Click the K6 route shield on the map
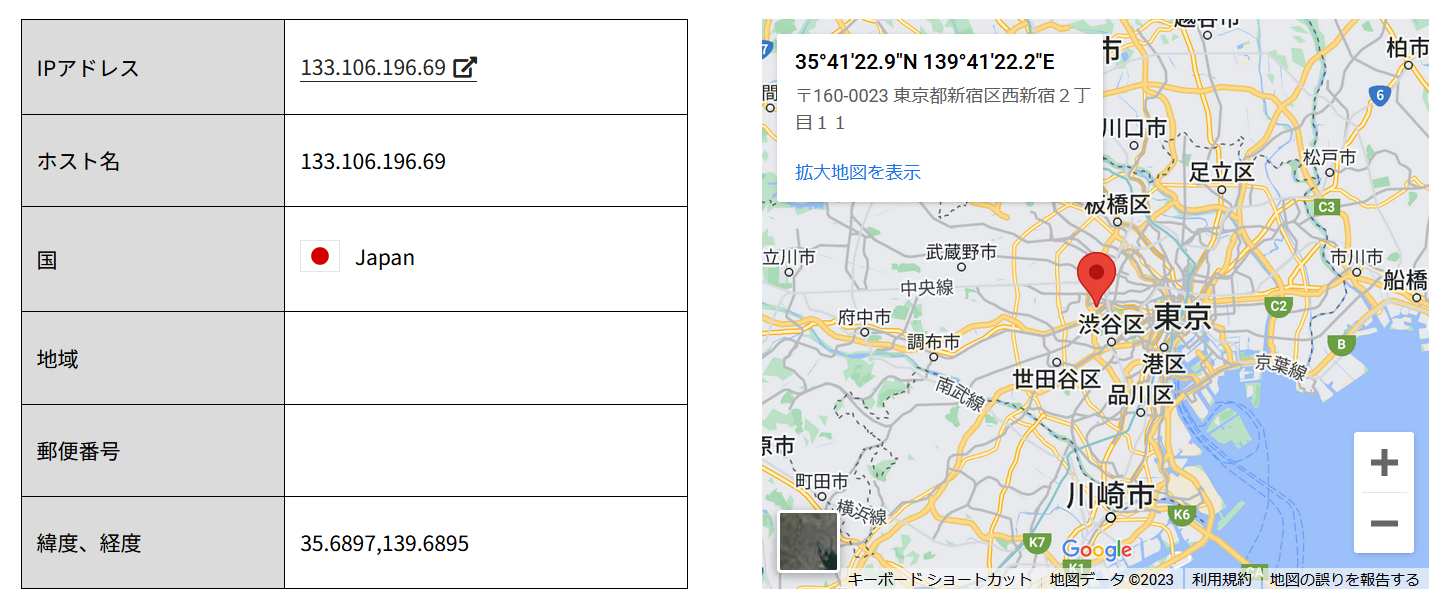Viewport: 1450px width, 599px height. pyautogui.click(x=1182, y=515)
